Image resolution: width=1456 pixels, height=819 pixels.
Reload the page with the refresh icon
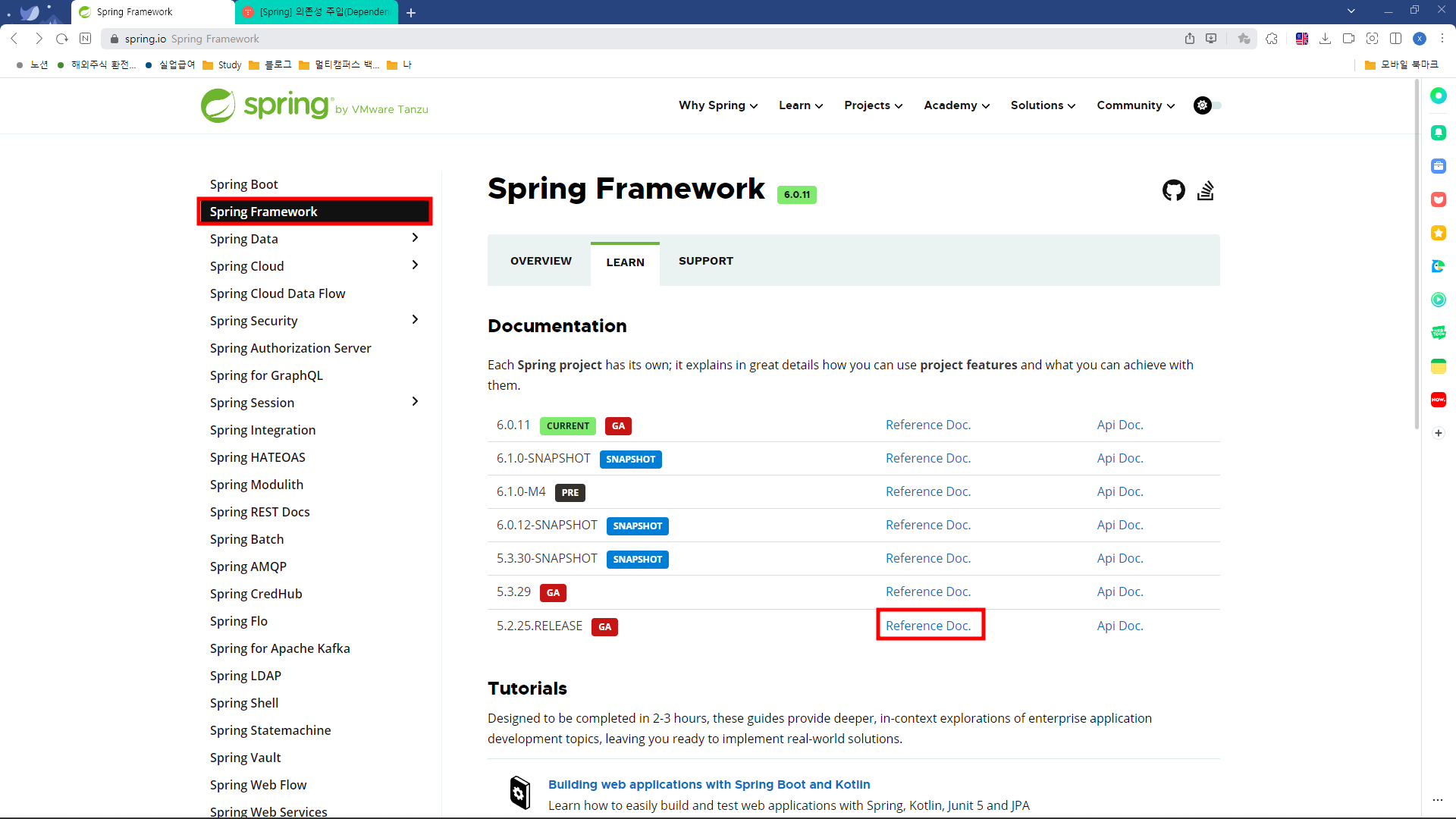(x=62, y=39)
